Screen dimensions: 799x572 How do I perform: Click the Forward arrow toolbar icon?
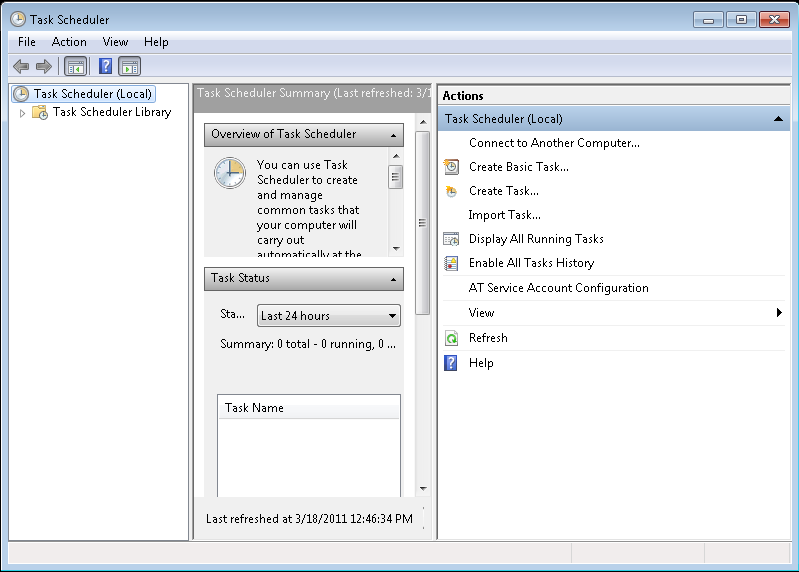point(44,66)
